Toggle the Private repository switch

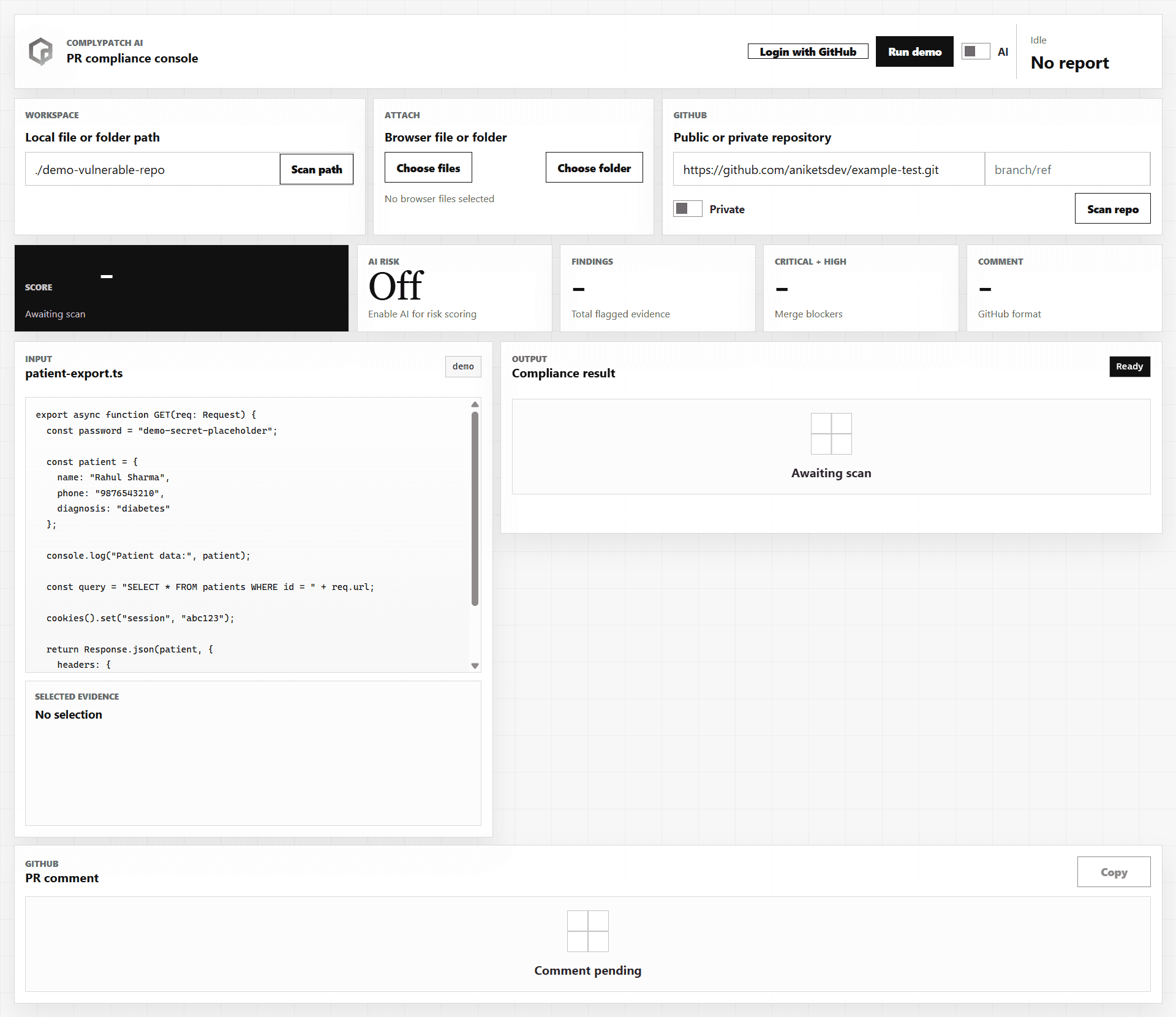[x=688, y=209]
